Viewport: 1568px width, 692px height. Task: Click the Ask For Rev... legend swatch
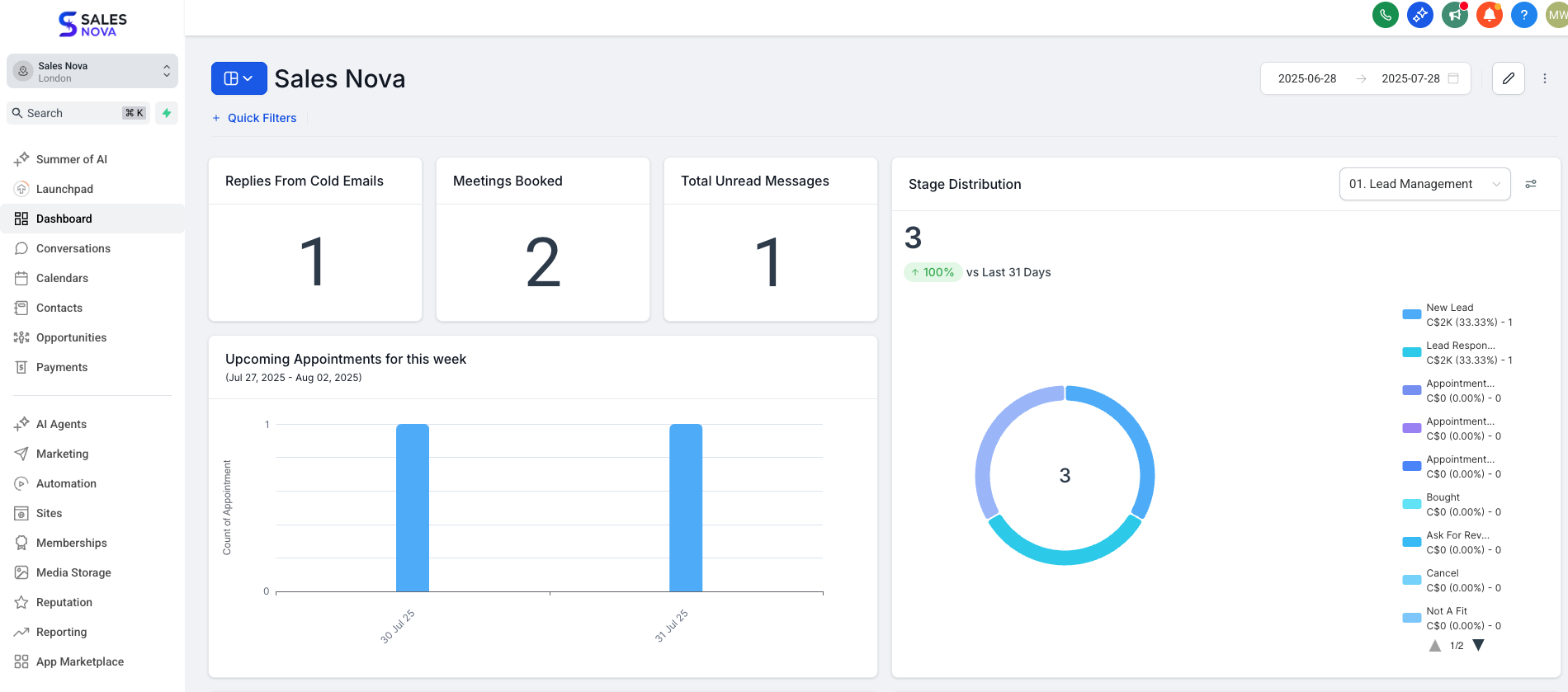1412,542
